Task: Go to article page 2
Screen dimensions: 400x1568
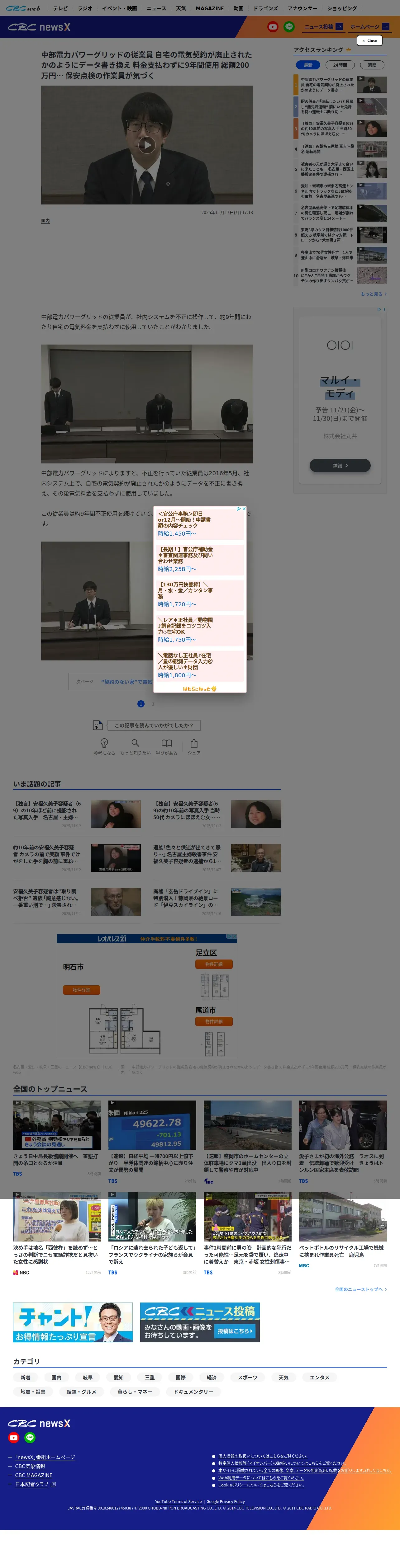Action: pos(153,704)
